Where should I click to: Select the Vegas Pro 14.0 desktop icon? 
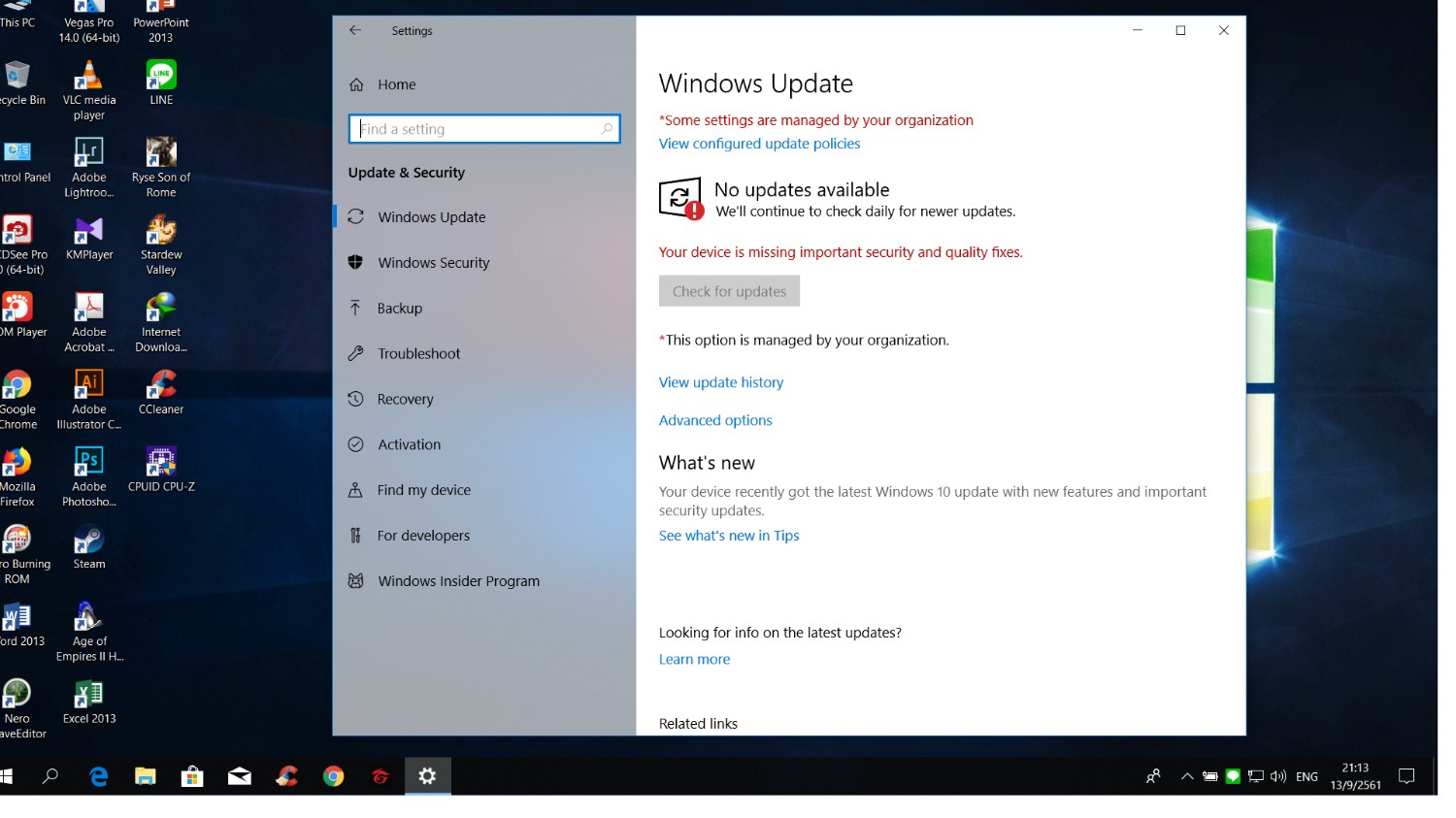[89, 21]
